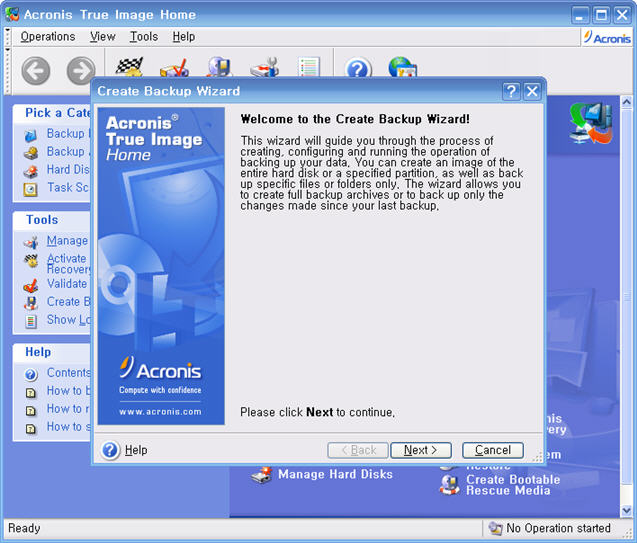This screenshot has width=637, height=543.
Task: Click the backup arrows icon in main pane
Action: [x=591, y=124]
